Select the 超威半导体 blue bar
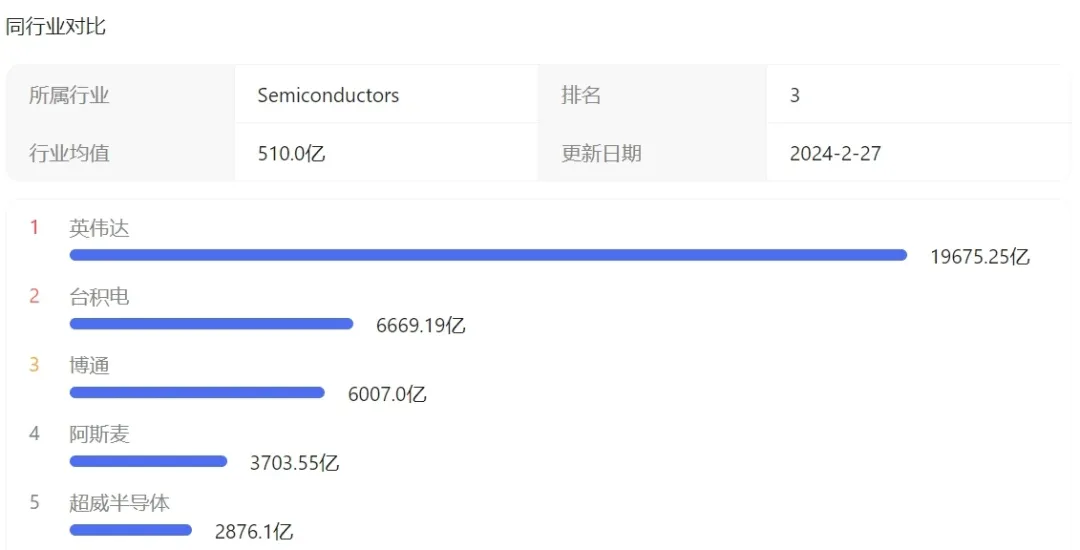This screenshot has width=1080, height=550. tap(130, 530)
